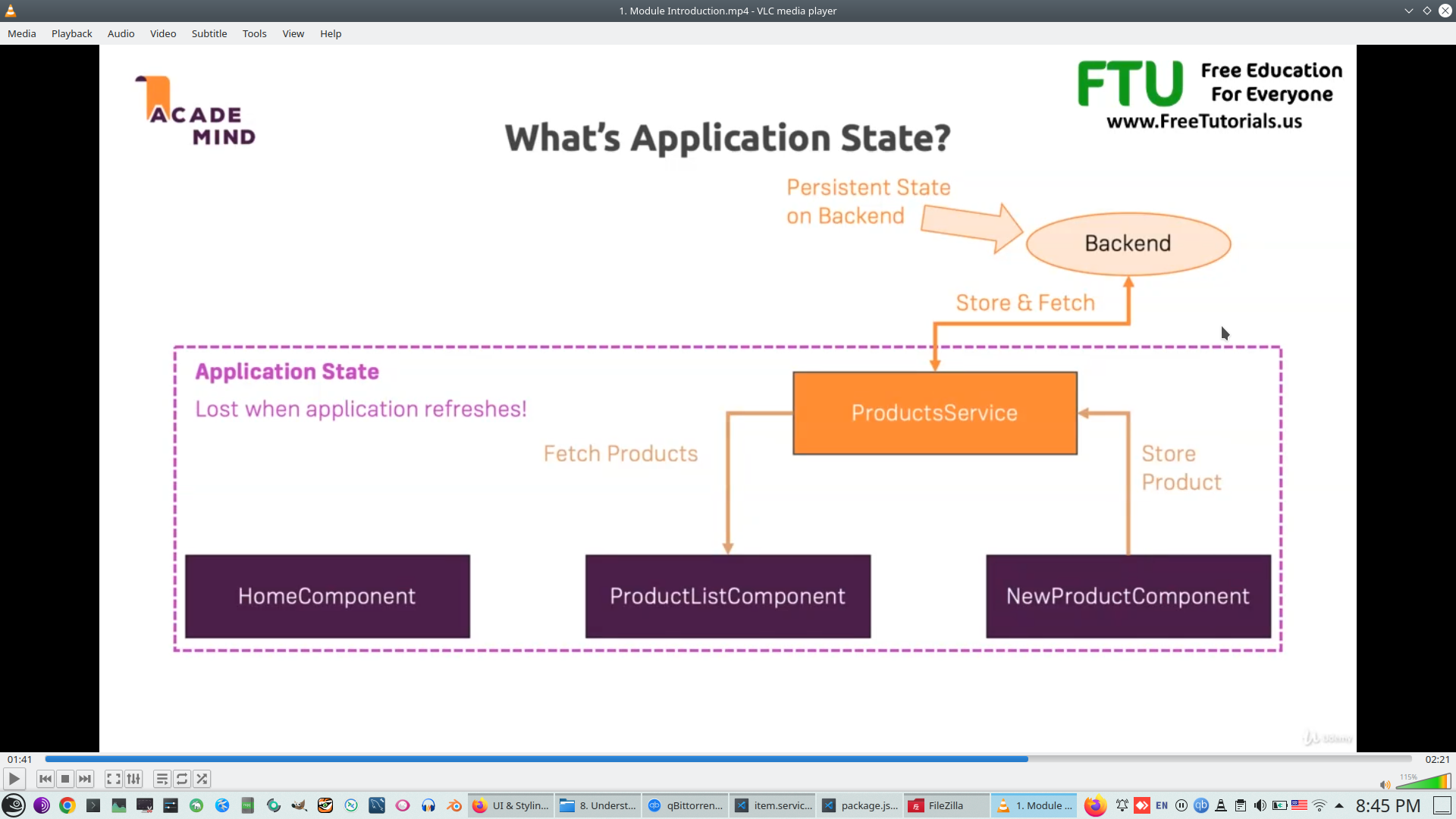Mute audio via the speaker icon

pyautogui.click(x=1385, y=785)
